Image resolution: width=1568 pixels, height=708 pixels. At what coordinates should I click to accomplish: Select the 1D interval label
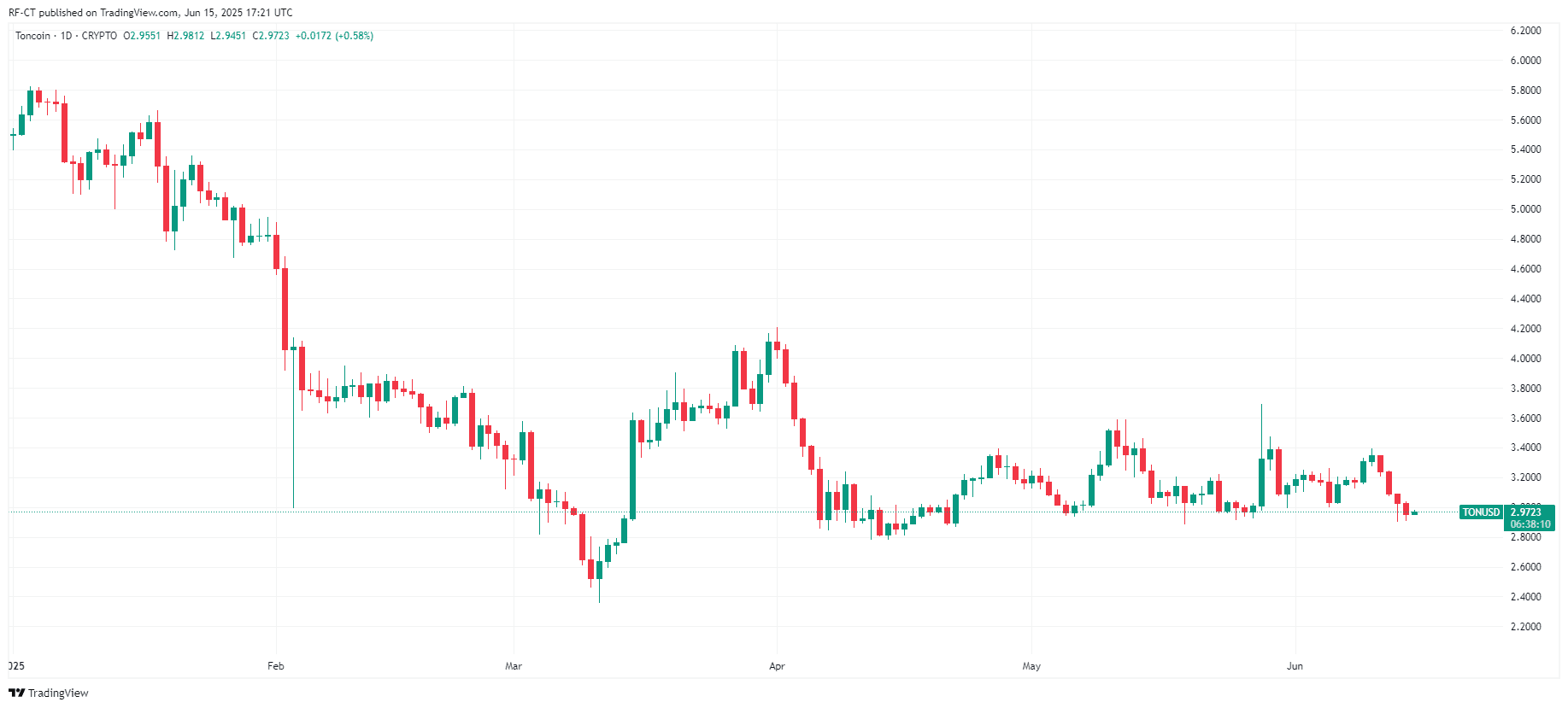66,36
